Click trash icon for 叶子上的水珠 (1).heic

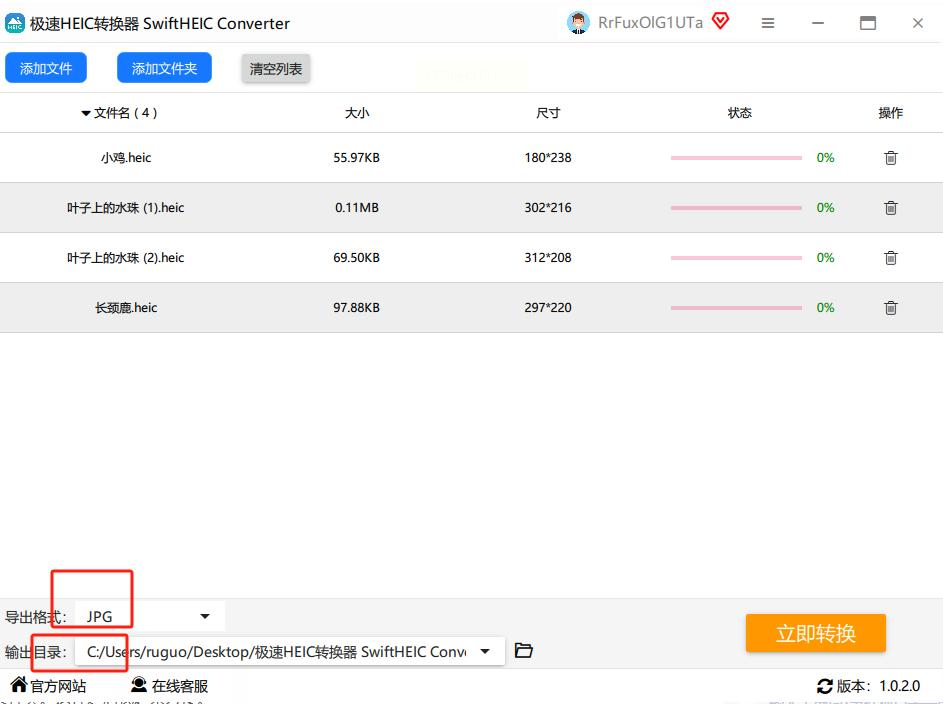coord(891,207)
